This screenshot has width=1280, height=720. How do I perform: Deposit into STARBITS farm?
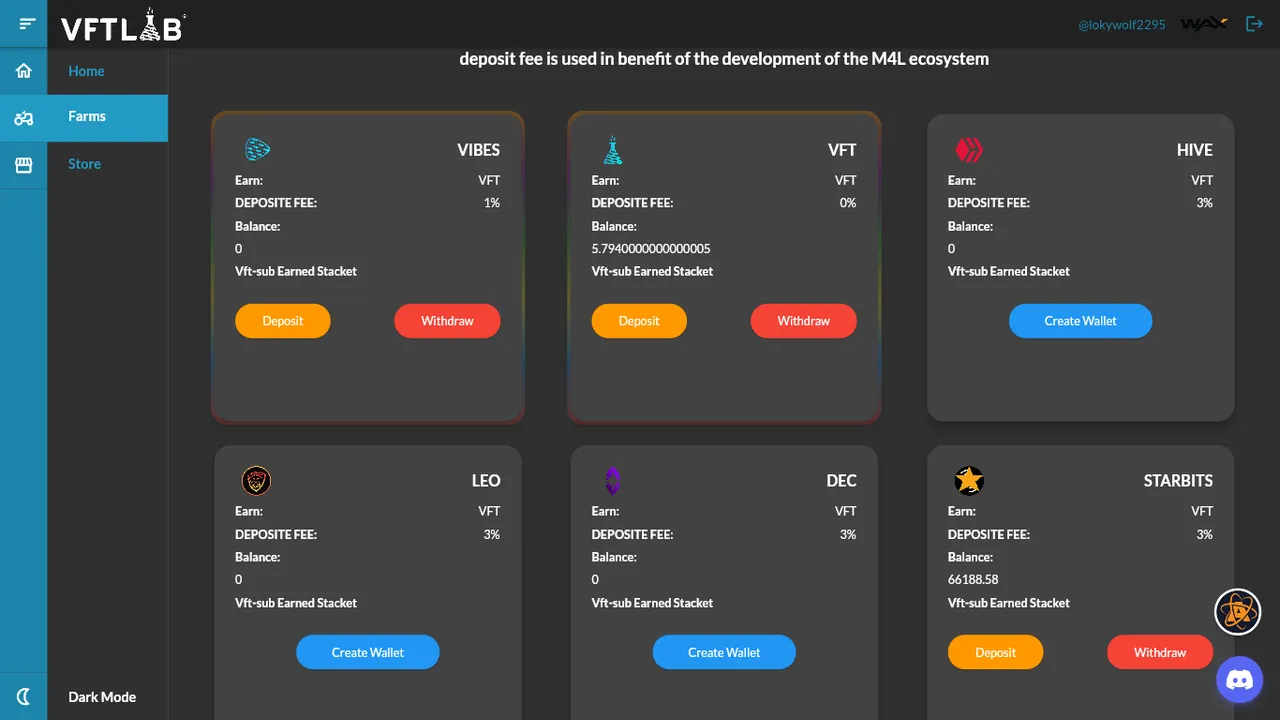(995, 652)
